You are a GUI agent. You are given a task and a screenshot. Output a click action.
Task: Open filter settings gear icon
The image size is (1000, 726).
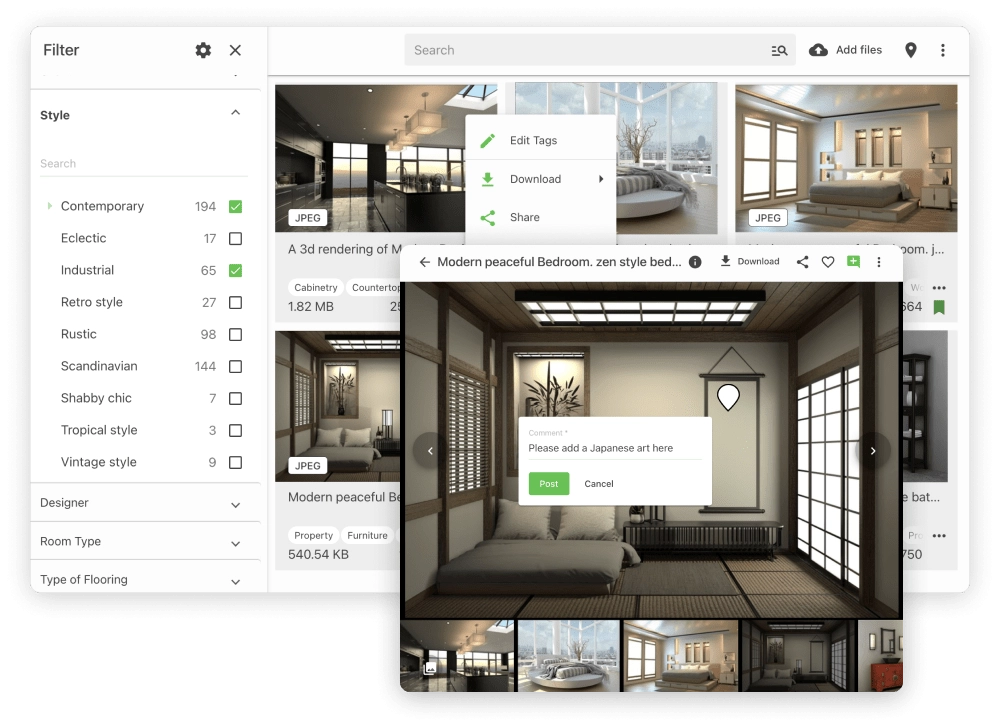click(203, 50)
